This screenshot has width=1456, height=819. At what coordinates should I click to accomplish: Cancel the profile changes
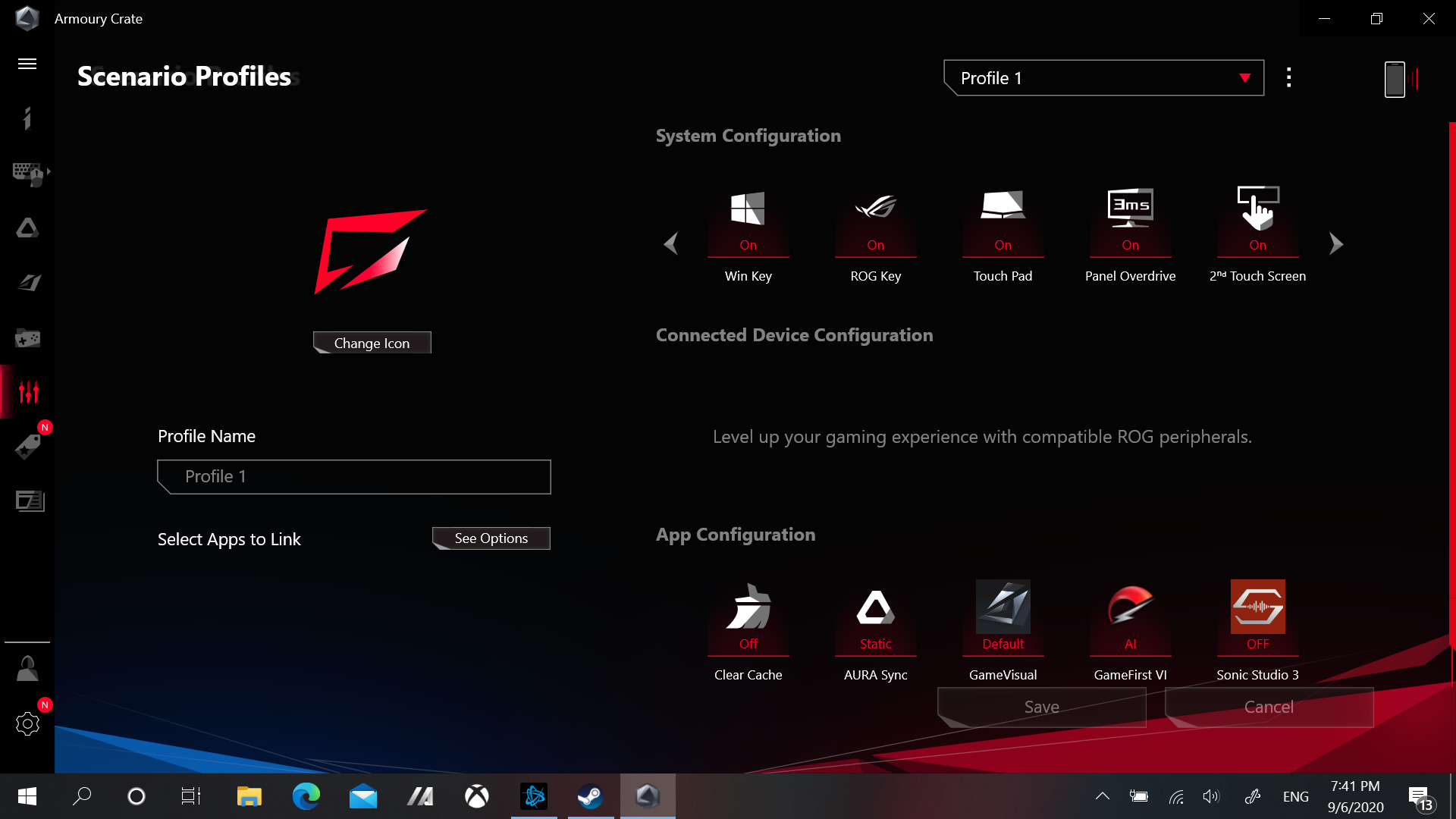click(1269, 707)
